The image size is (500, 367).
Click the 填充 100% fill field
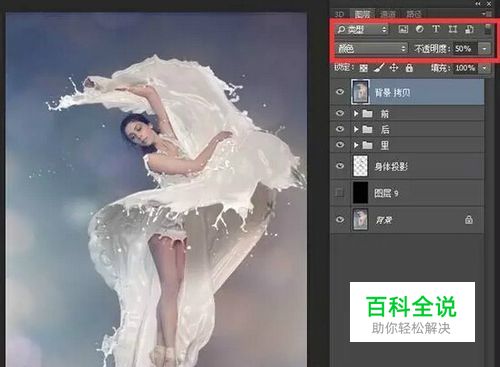[x=466, y=68]
